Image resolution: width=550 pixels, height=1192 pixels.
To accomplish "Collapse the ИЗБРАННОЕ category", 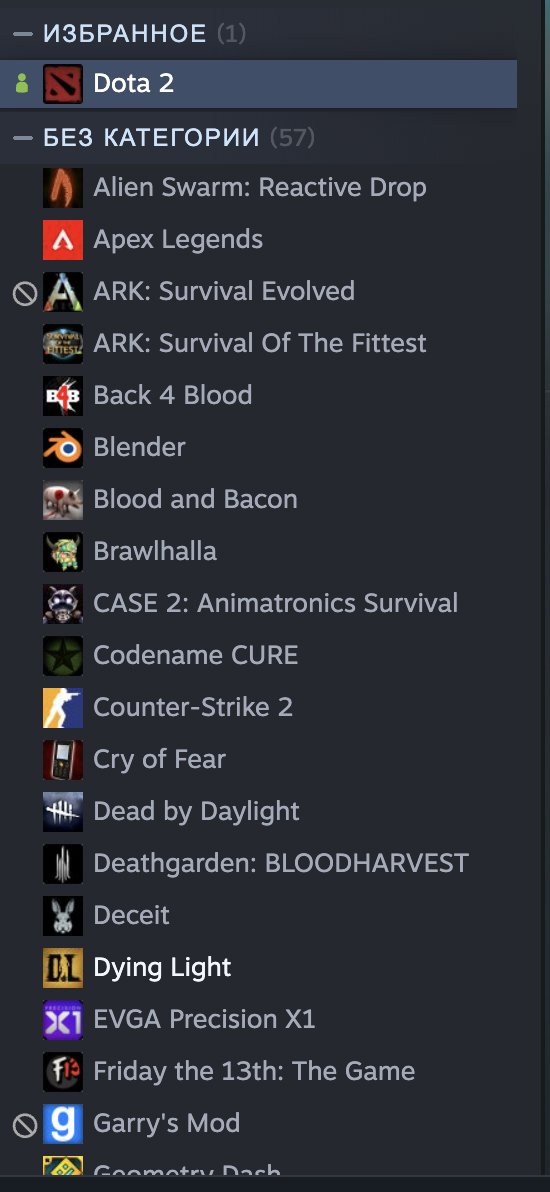I will pyautogui.click(x=23, y=33).
